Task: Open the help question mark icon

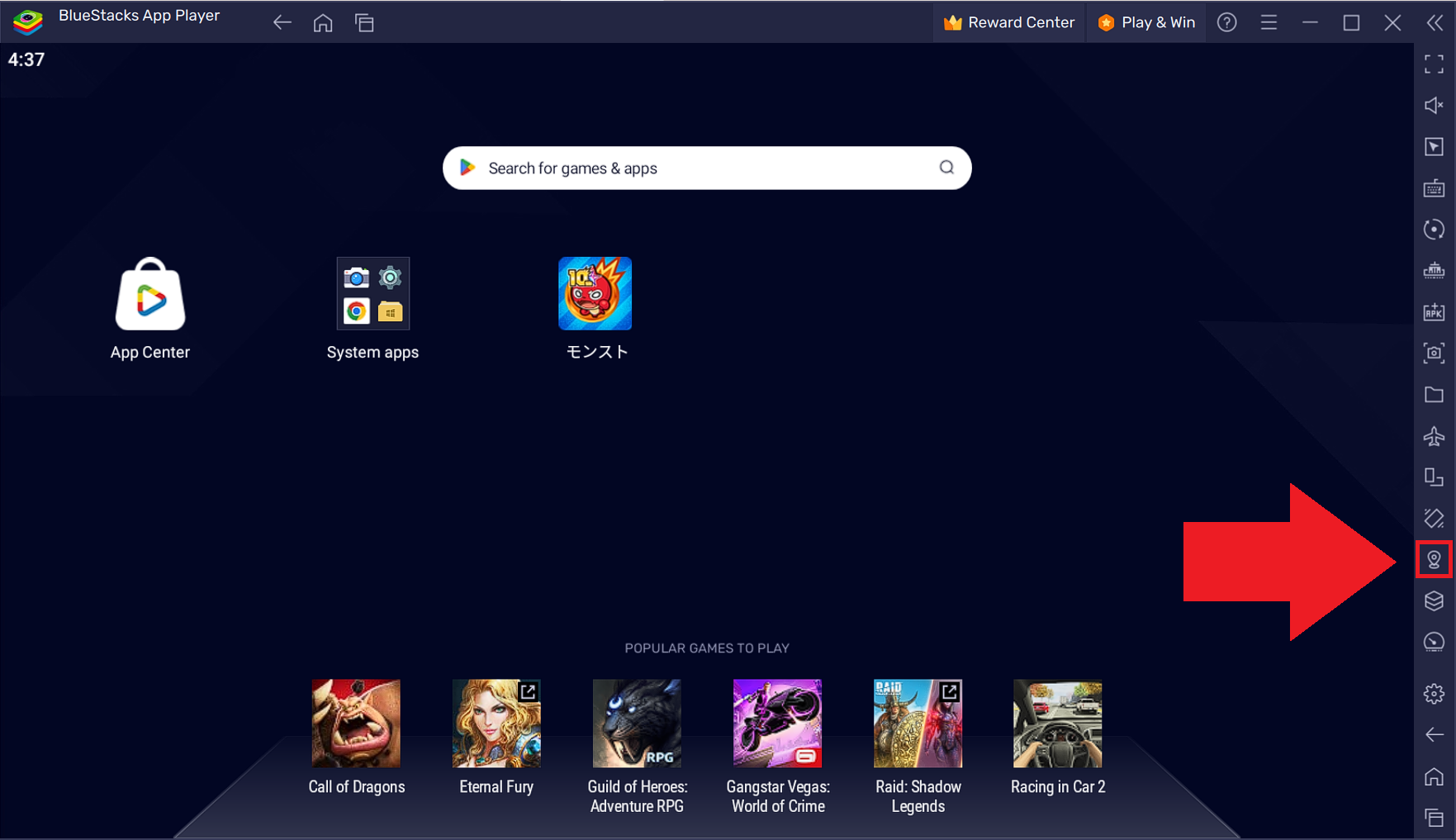Action: pyautogui.click(x=1227, y=22)
